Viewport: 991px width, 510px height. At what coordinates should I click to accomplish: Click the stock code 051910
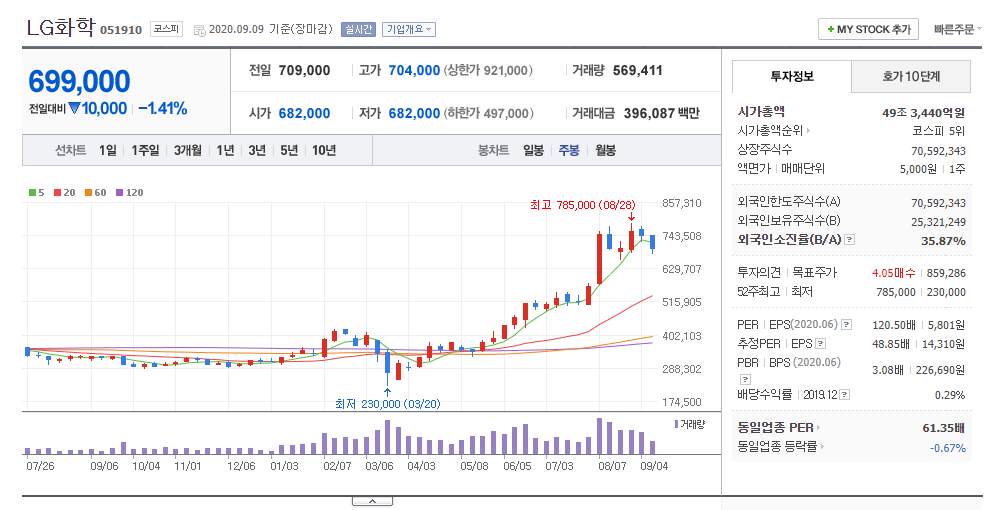click(x=121, y=30)
